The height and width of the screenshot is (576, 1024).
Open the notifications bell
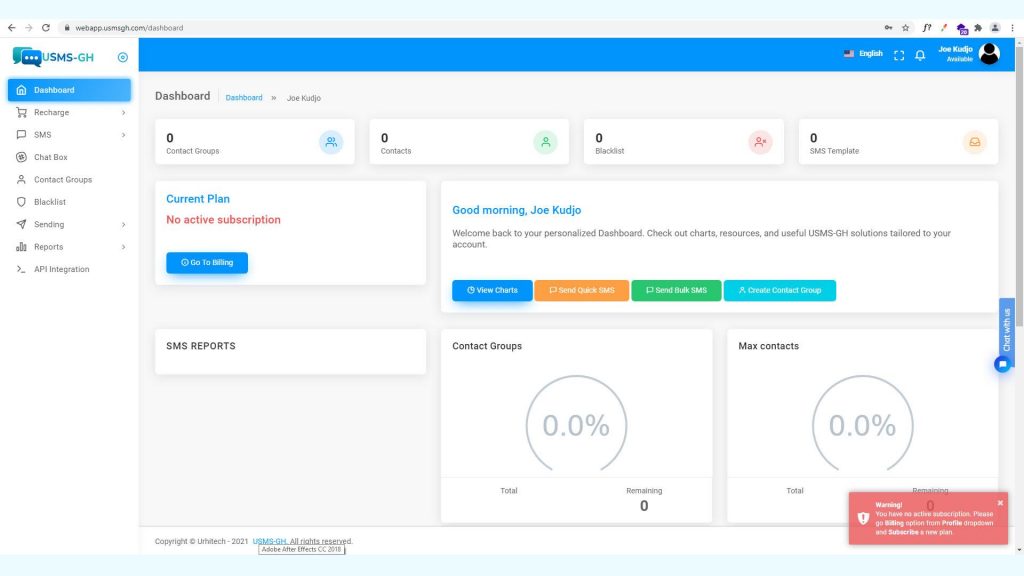(920, 56)
